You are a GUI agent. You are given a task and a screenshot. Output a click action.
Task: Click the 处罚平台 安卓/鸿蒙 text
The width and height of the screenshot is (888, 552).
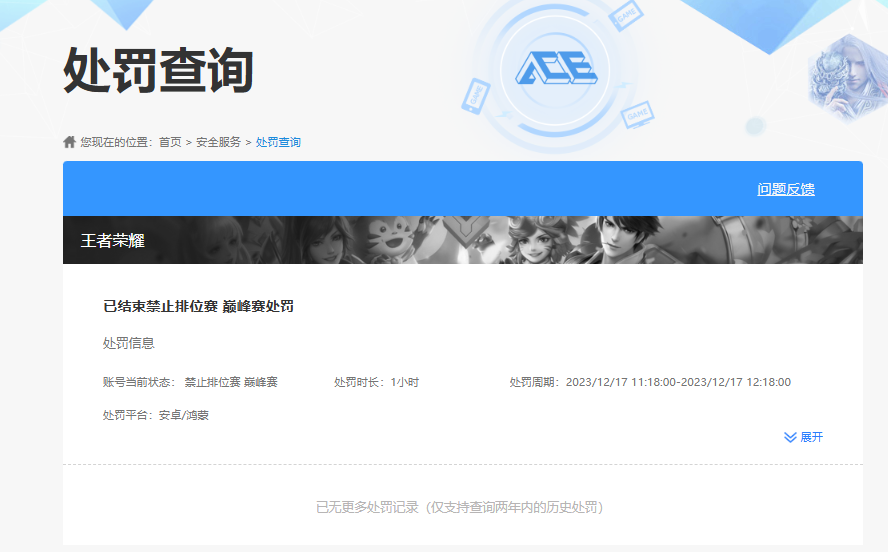pos(155,415)
